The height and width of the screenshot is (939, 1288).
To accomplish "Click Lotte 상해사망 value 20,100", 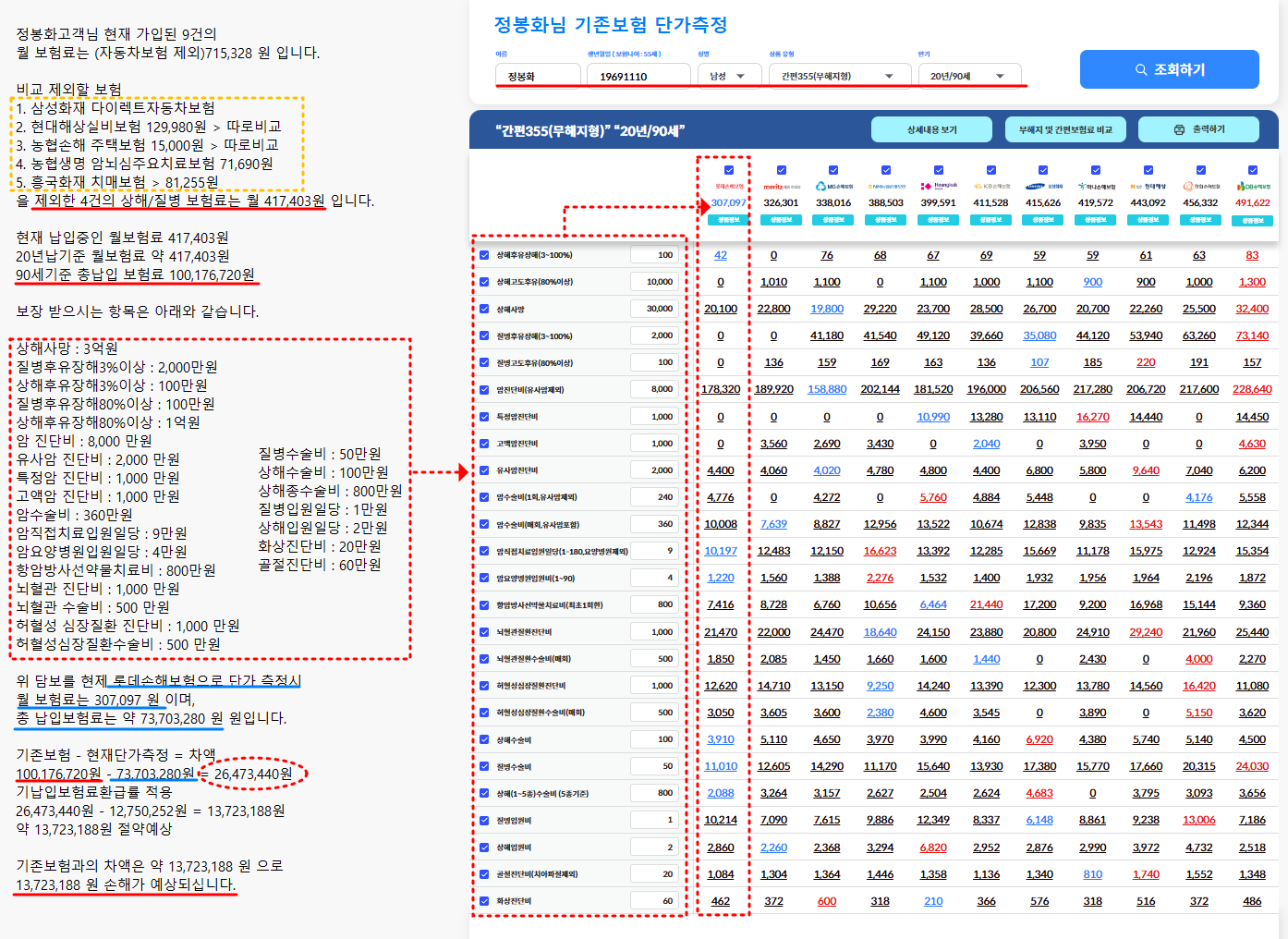I will click(x=721, y=309).
